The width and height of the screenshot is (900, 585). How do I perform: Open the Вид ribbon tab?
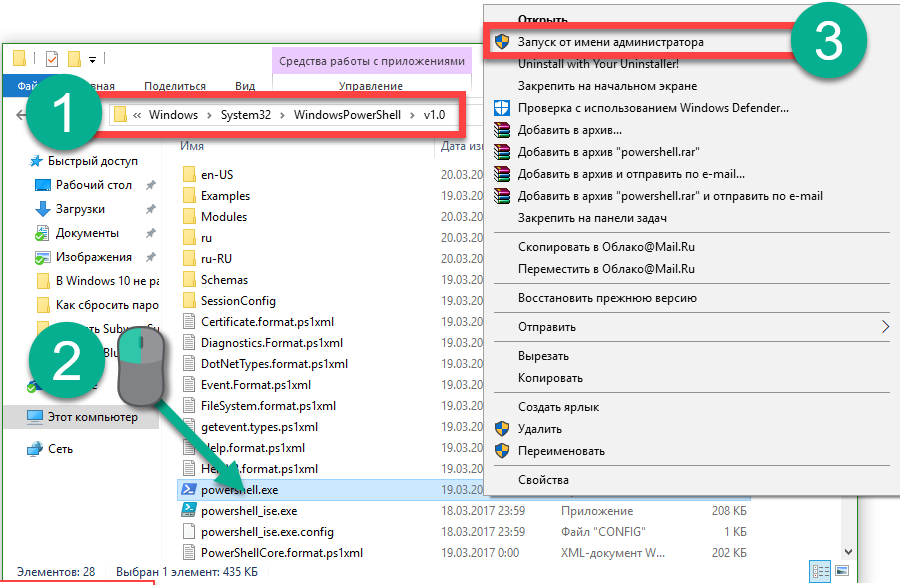click(x=245, y=86)
